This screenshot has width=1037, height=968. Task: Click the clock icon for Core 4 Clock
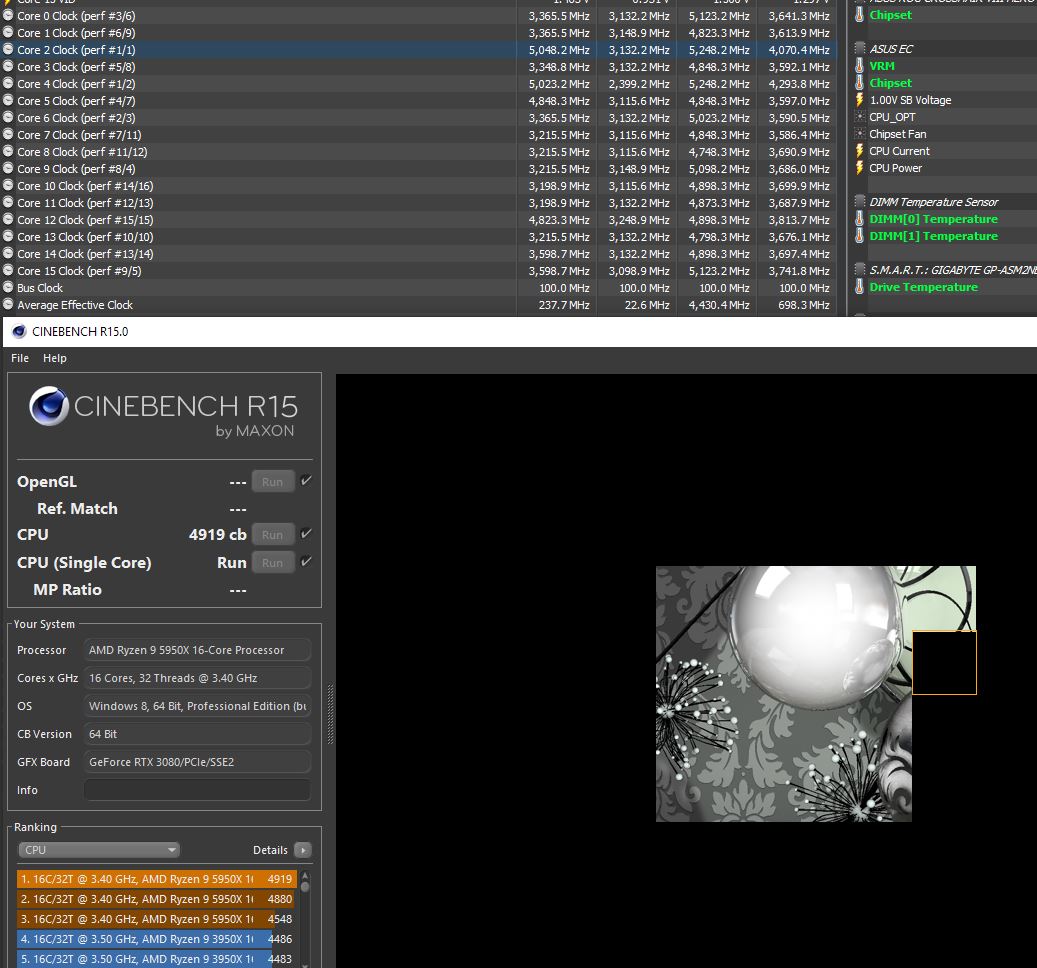coord(8,83)
